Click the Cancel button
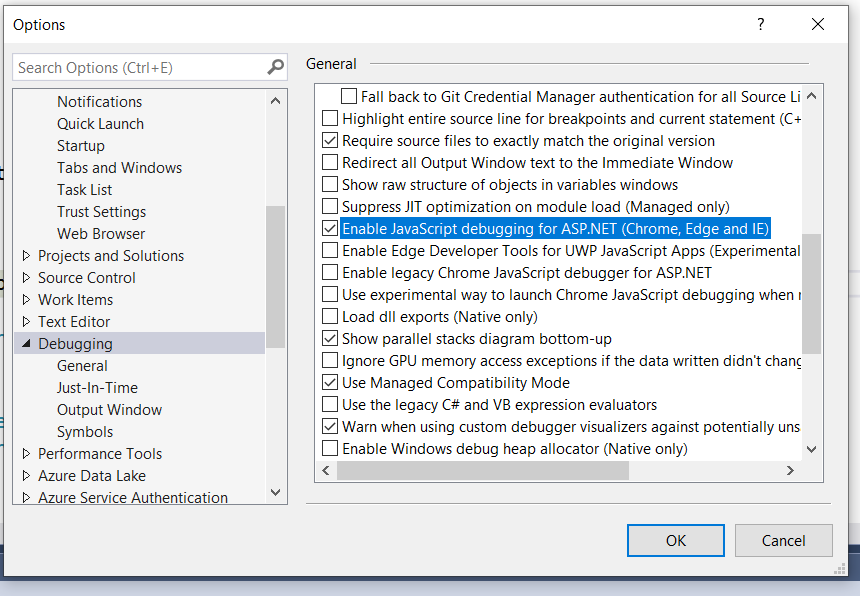860x596 pixels. coord(783,540)
